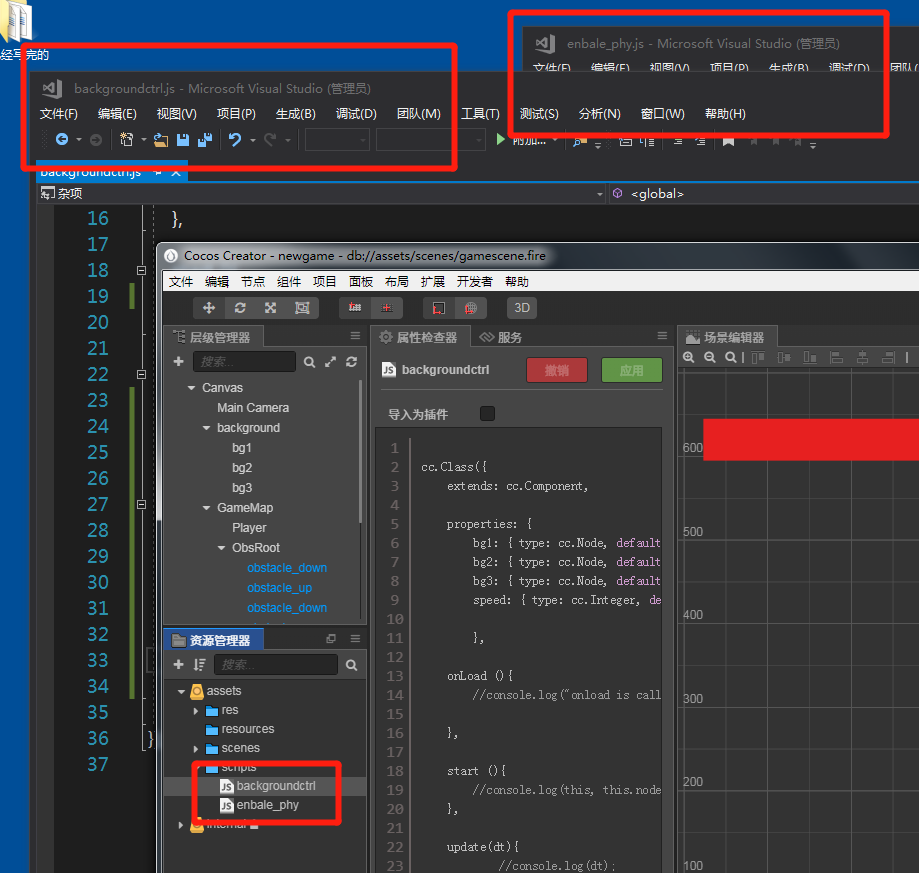
Task: Click the green 应用 button
Action: coord(631,370)
